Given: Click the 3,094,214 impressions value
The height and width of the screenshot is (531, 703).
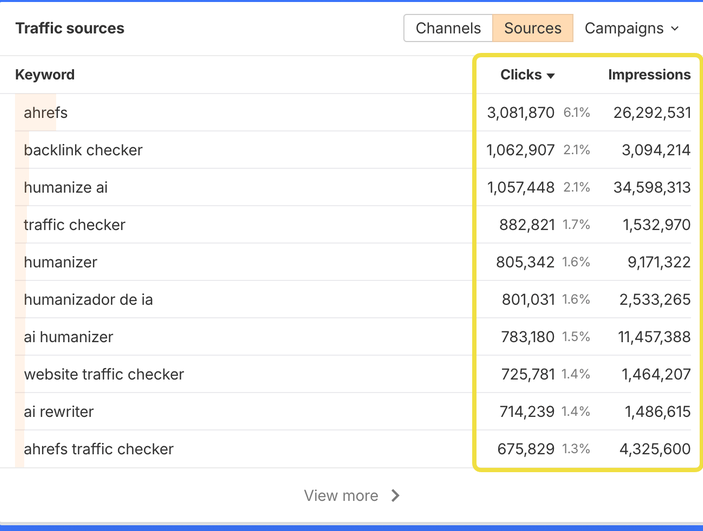Looking at the screenshot, I should click(656, 150).
